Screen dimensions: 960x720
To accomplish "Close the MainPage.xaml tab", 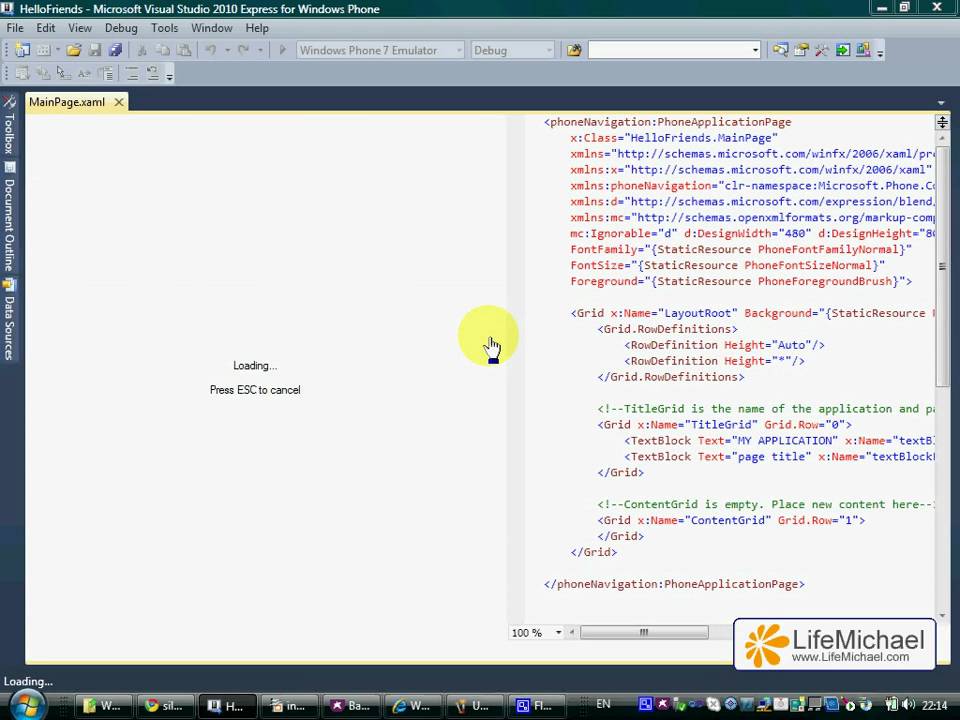I will (x=119, y=102).
